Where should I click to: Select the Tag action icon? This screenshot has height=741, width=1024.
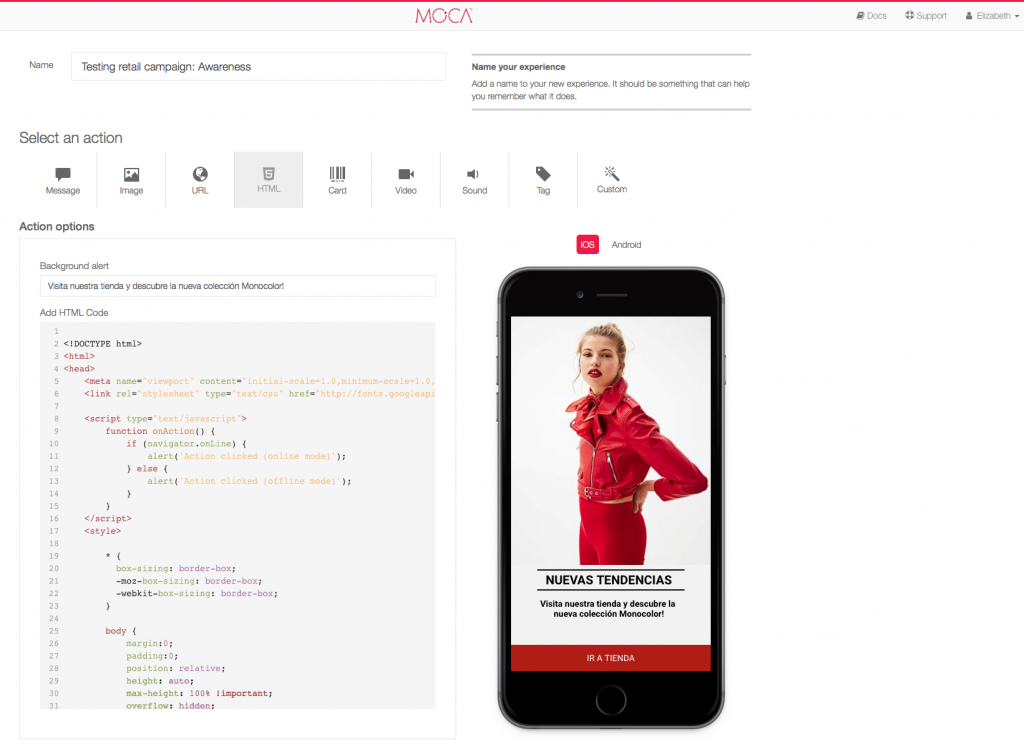click(x=543, y=180)
